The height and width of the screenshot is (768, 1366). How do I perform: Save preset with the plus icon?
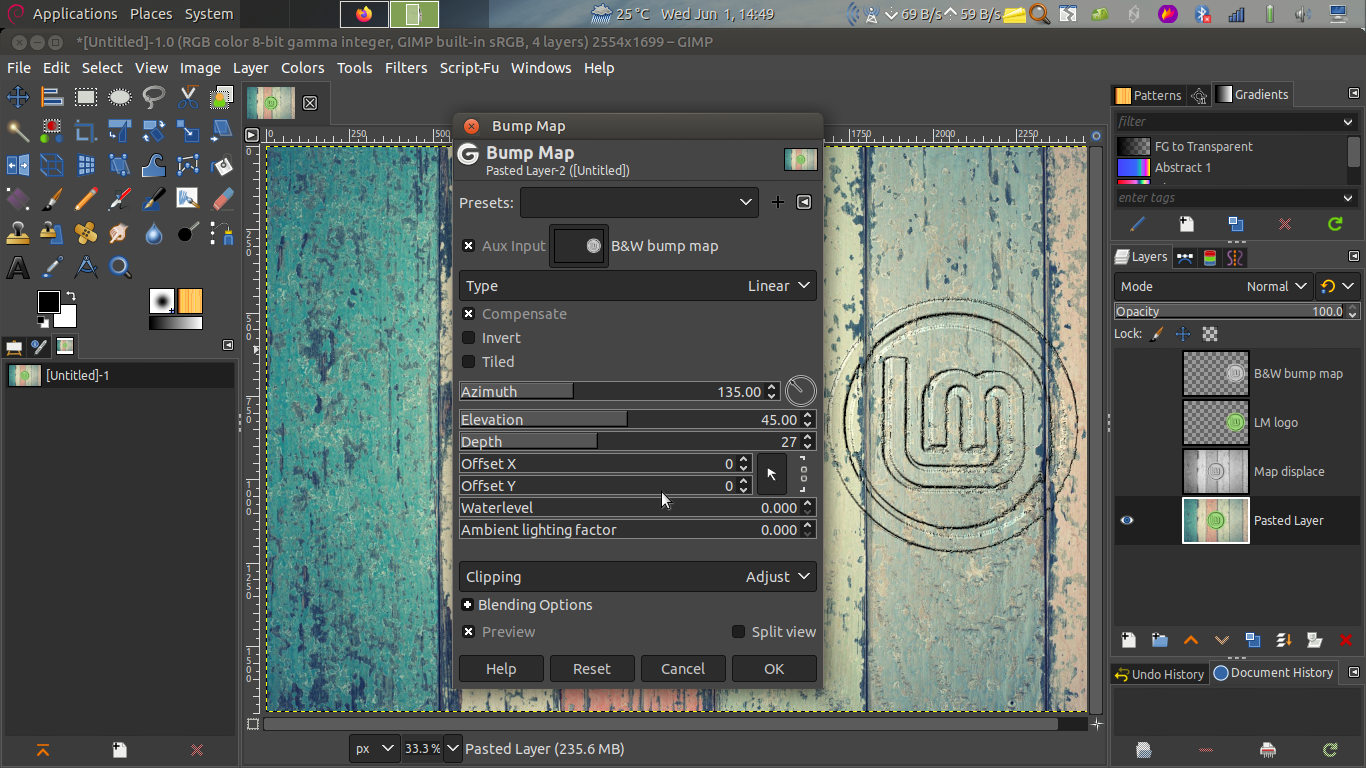pyautogui.click(x=778, y=202)
